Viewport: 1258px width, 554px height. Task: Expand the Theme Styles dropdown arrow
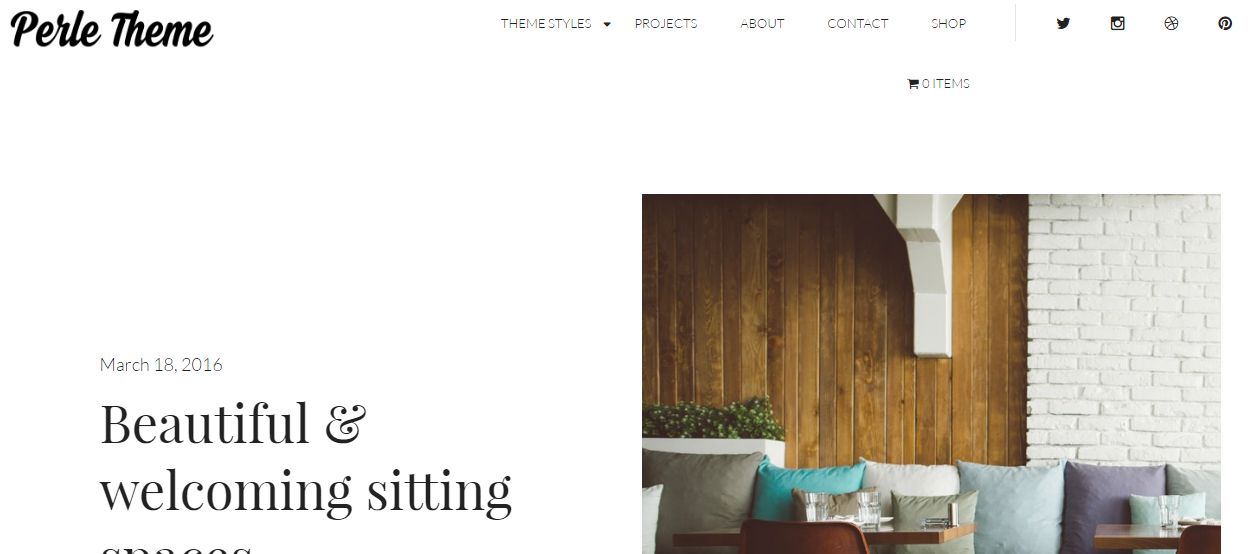pyautogui.click(x=607, y=24)
